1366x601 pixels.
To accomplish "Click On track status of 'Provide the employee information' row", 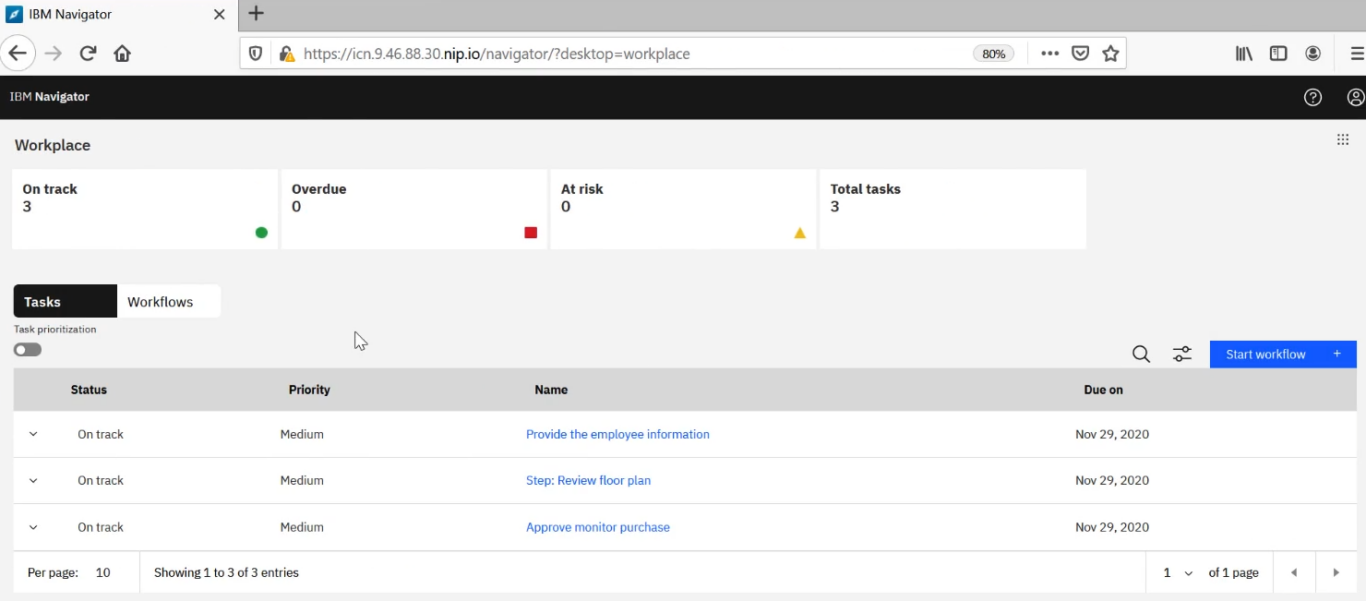I will 101,435.
